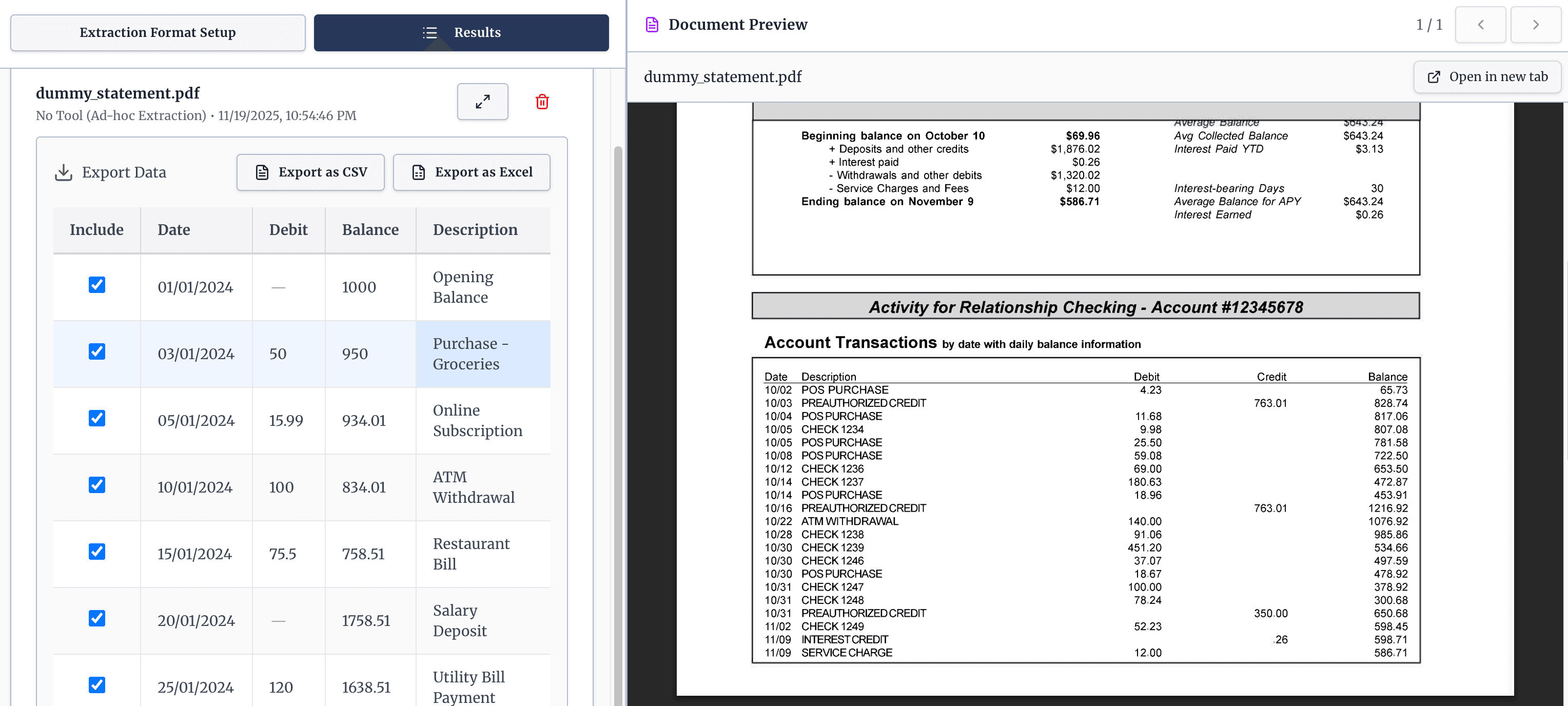The height and width of the screenshot is (706, 1568).
Task: Delete dummy_statement.pdf using the red trash icon
Action: point(542,102)
